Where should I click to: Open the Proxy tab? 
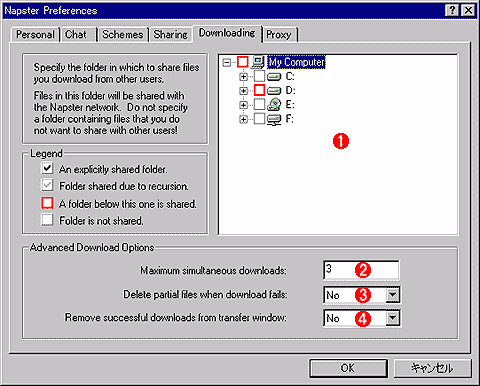click(x=279, y=35)
